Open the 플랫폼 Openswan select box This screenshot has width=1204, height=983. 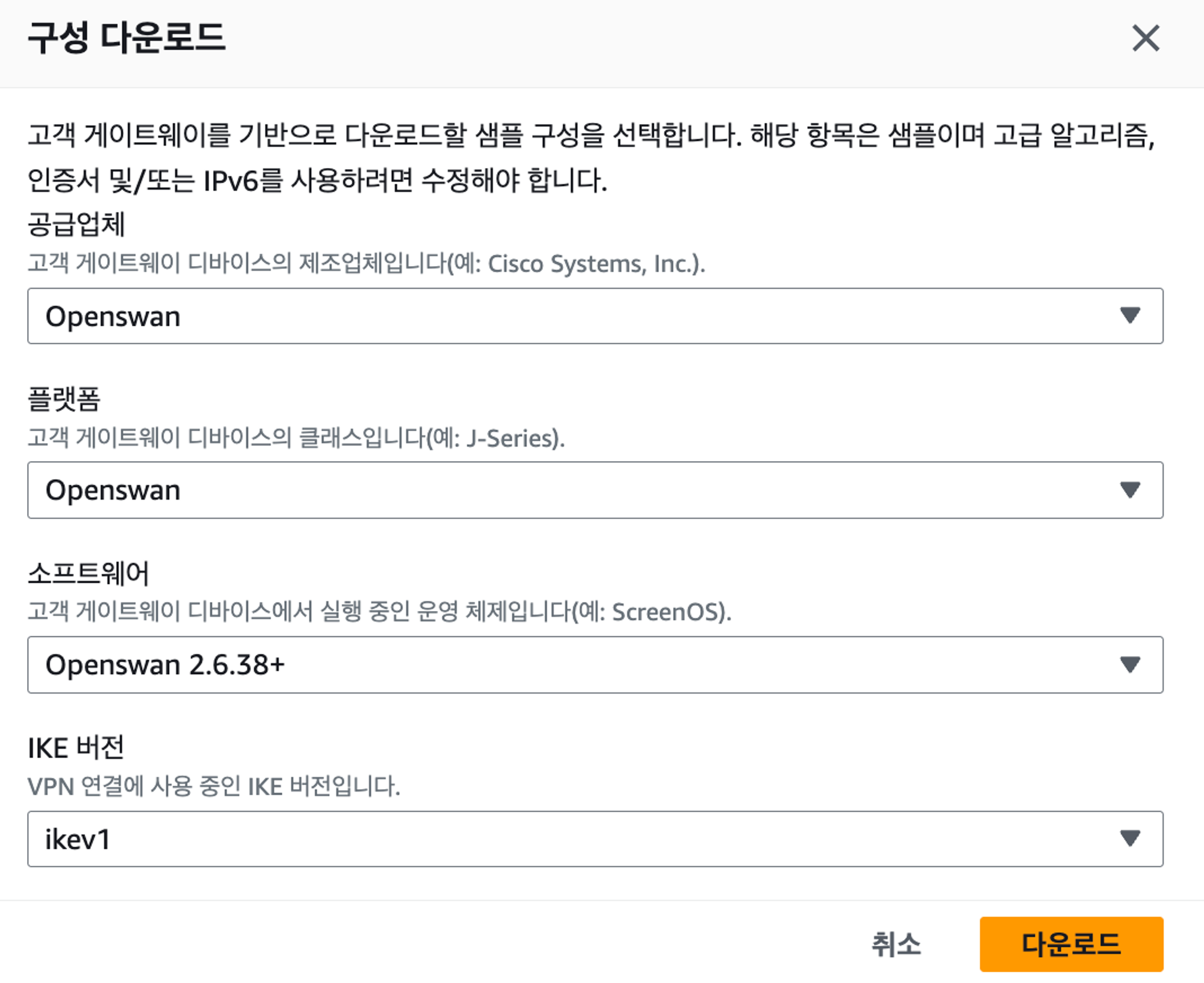point(595,490)
